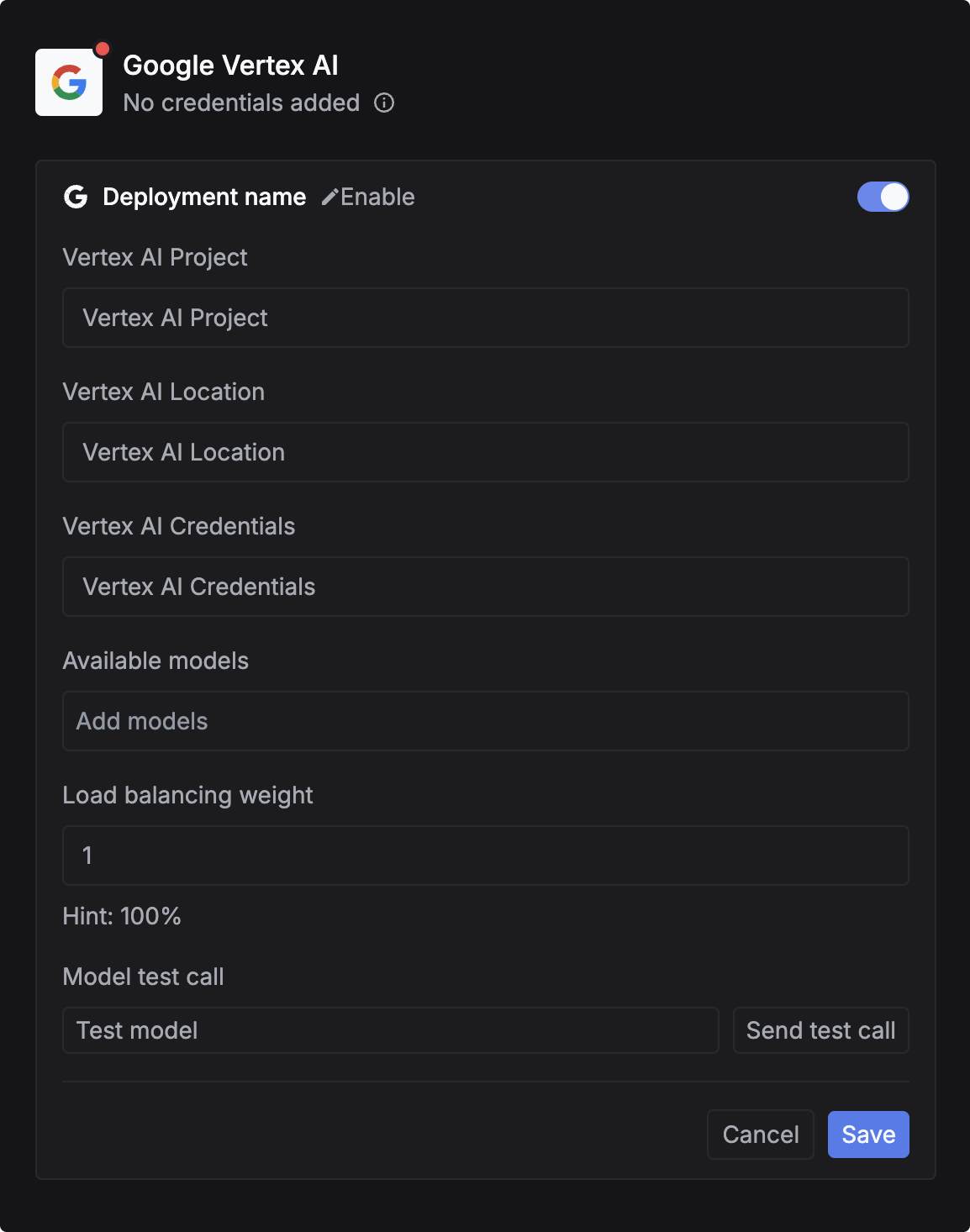
Task: Click the Hint: 100% text
Action: pos(121,916)
